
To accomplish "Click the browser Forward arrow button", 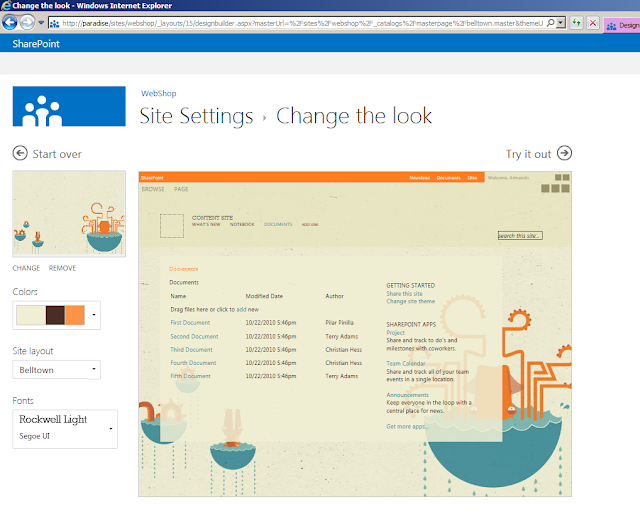I will click(27, 22).
